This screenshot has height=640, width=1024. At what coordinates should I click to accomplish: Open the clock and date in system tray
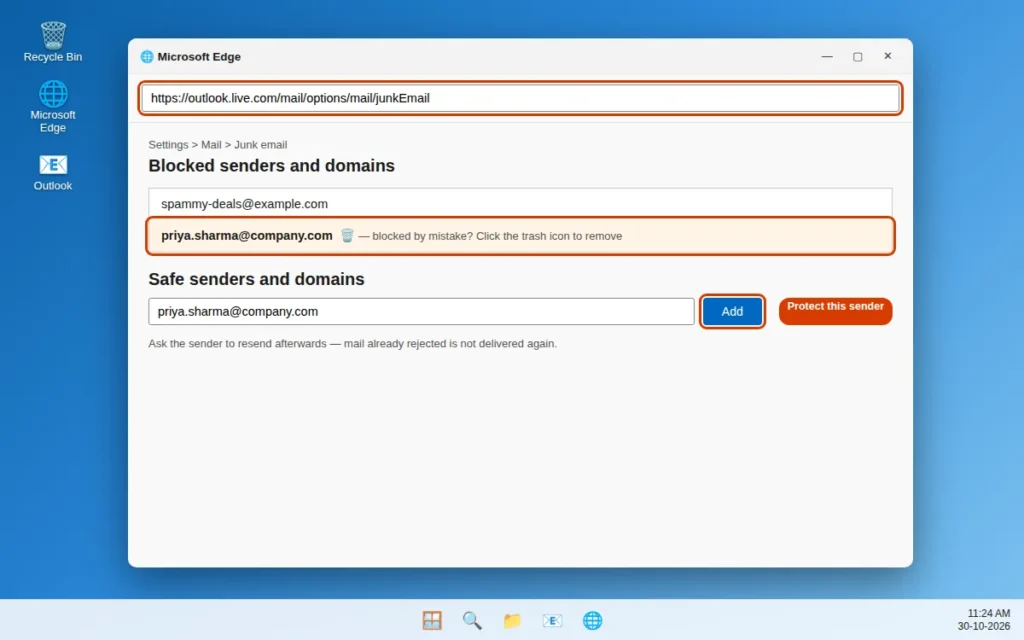point(984,620)
